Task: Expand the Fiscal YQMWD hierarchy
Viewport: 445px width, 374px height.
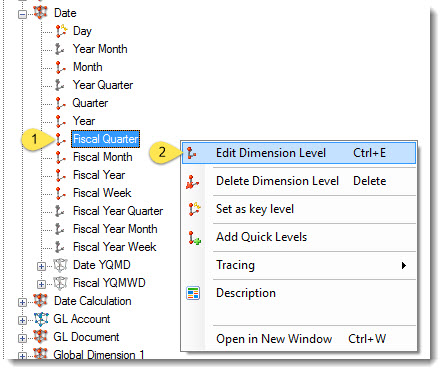Action: (x=41, y=284)
